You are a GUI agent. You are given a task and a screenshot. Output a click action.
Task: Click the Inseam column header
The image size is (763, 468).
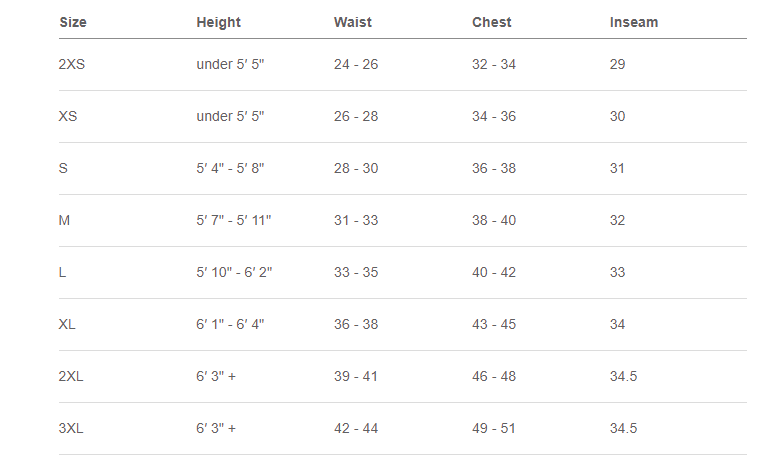pyautogui.click(x=633, y=22)
